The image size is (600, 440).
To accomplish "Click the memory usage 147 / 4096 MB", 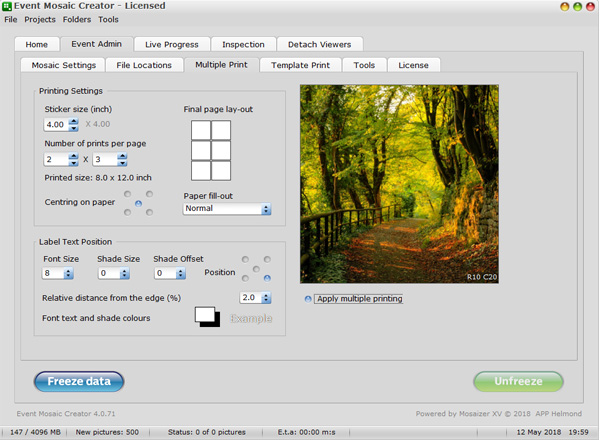I will click(35, 432).
